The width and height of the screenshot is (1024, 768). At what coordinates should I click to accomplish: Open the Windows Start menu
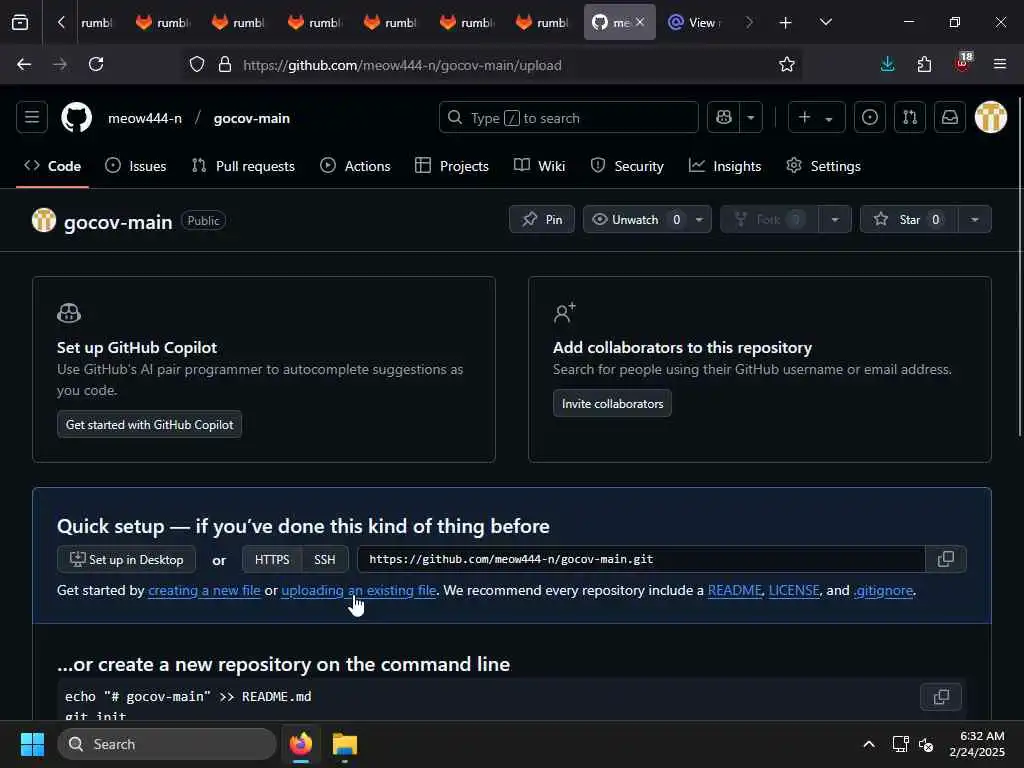tap(32, 744)
